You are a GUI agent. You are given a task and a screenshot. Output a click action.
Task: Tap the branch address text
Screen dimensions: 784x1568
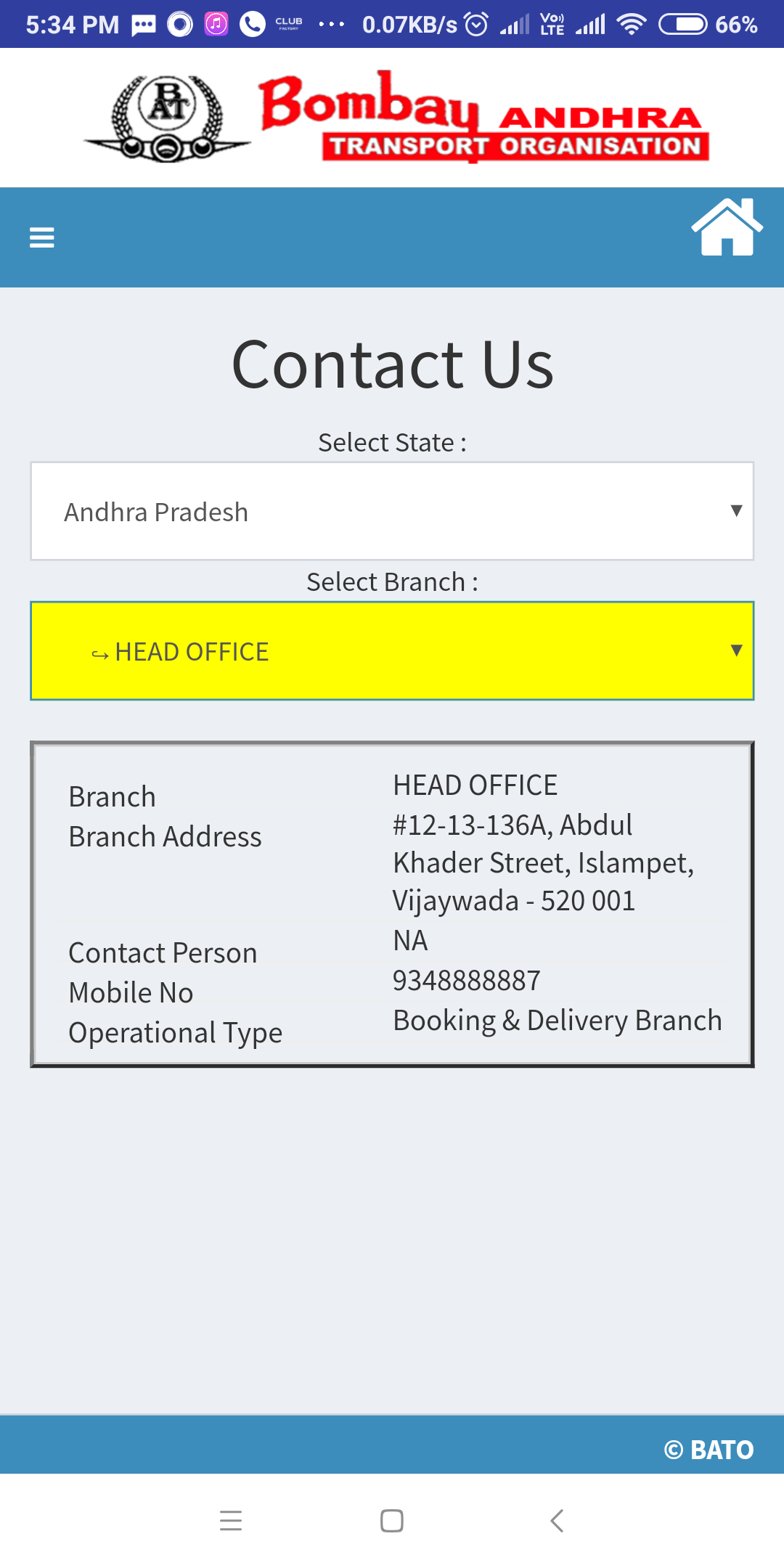pos(543,863)
